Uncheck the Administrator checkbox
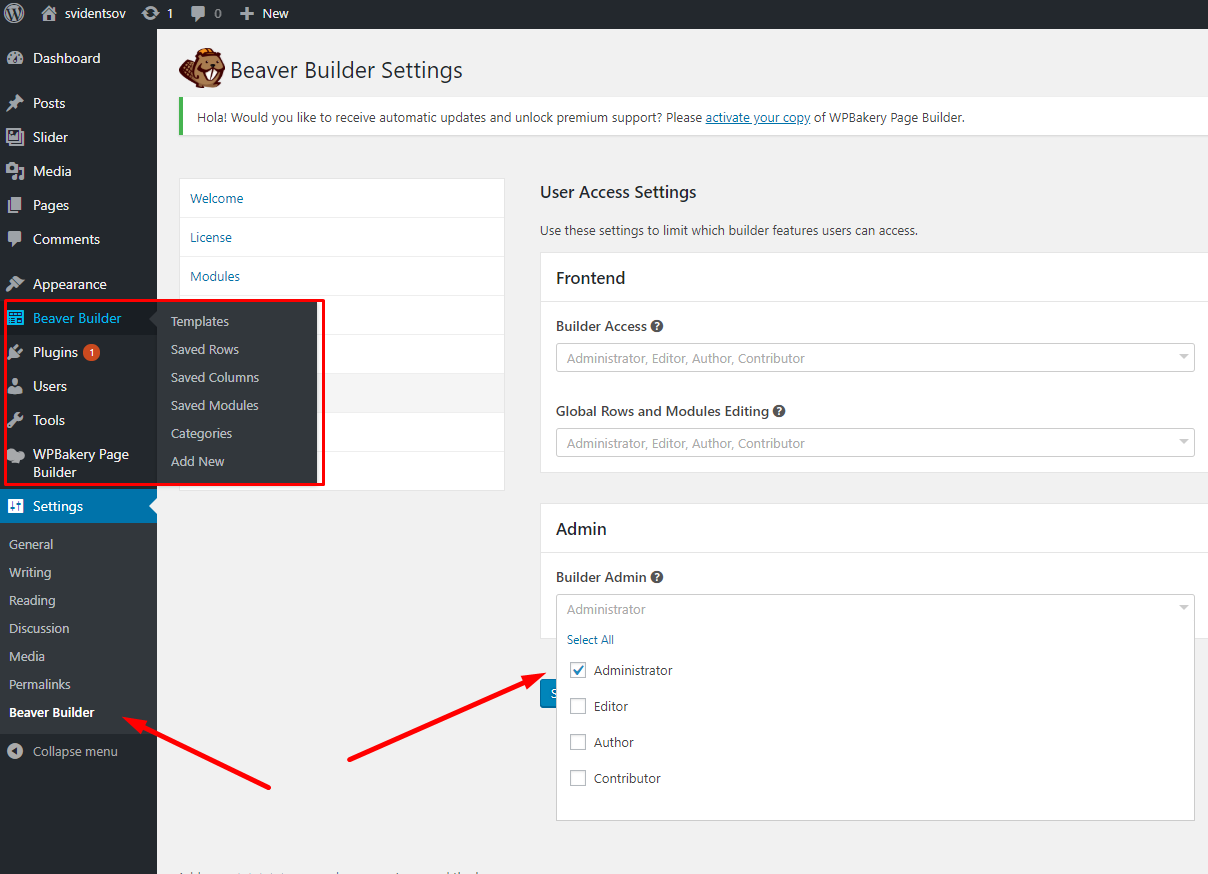The width and height of the screenshot is (1208, 874). pos(578,670)
